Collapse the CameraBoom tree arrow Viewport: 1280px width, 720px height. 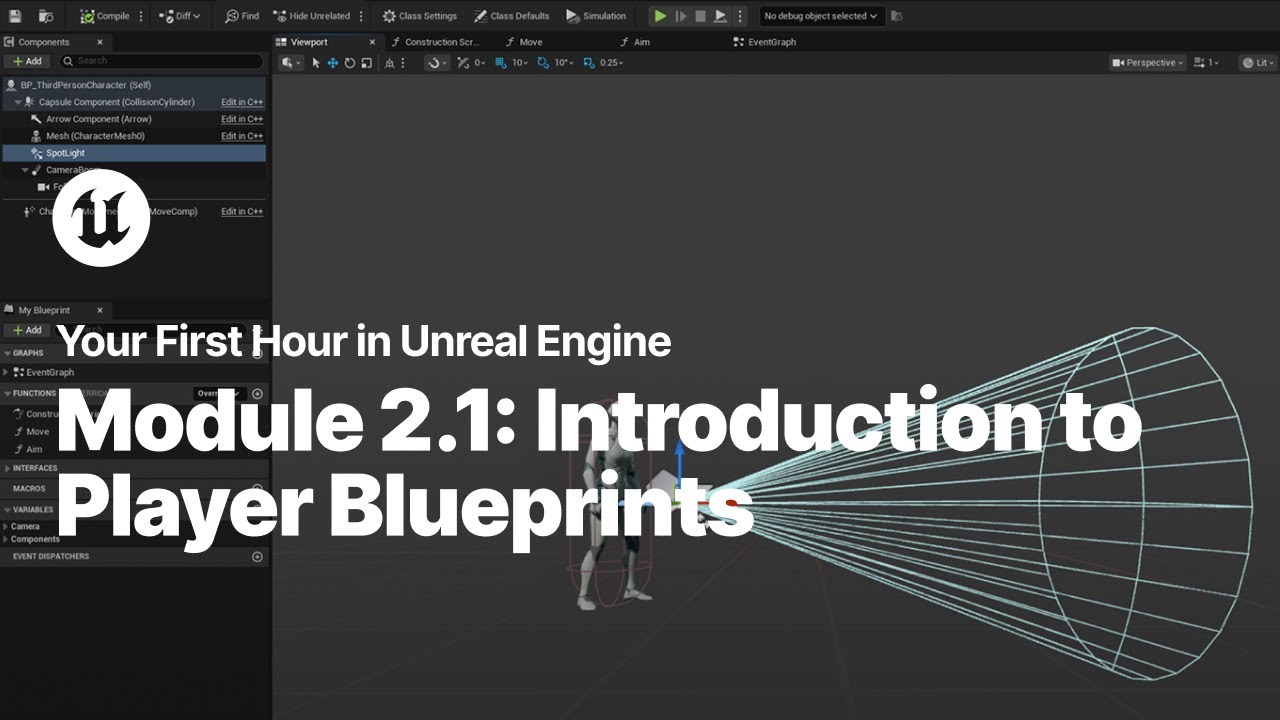[25, 170]
